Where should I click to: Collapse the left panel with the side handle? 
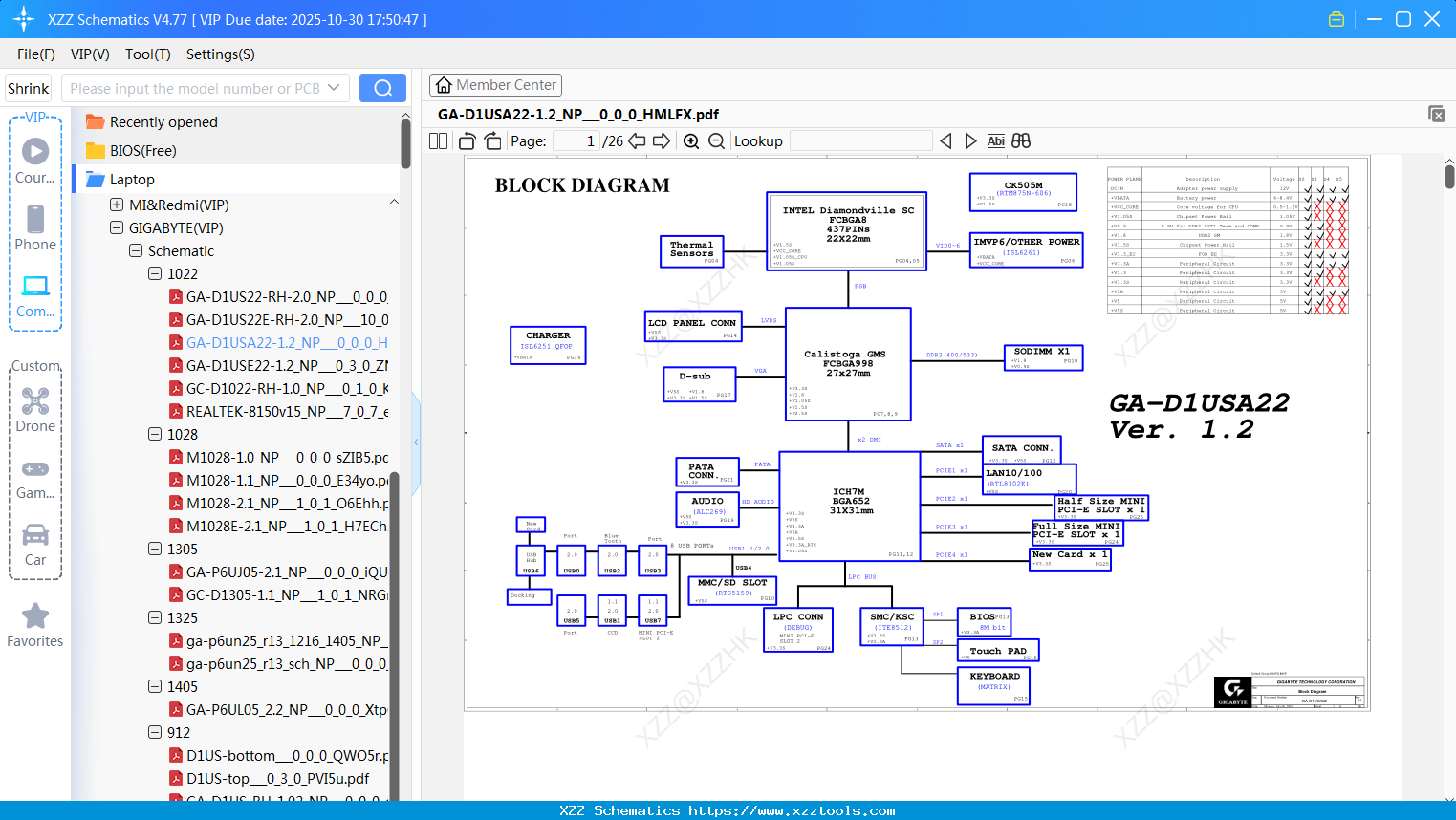416,442
